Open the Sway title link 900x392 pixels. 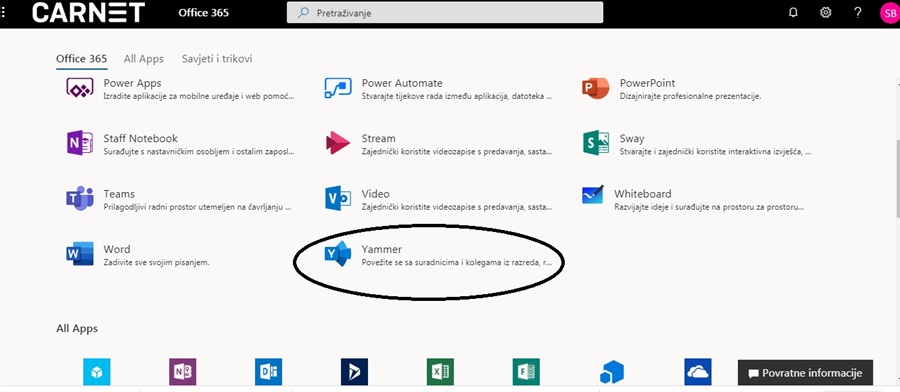(x=632, y=138)
